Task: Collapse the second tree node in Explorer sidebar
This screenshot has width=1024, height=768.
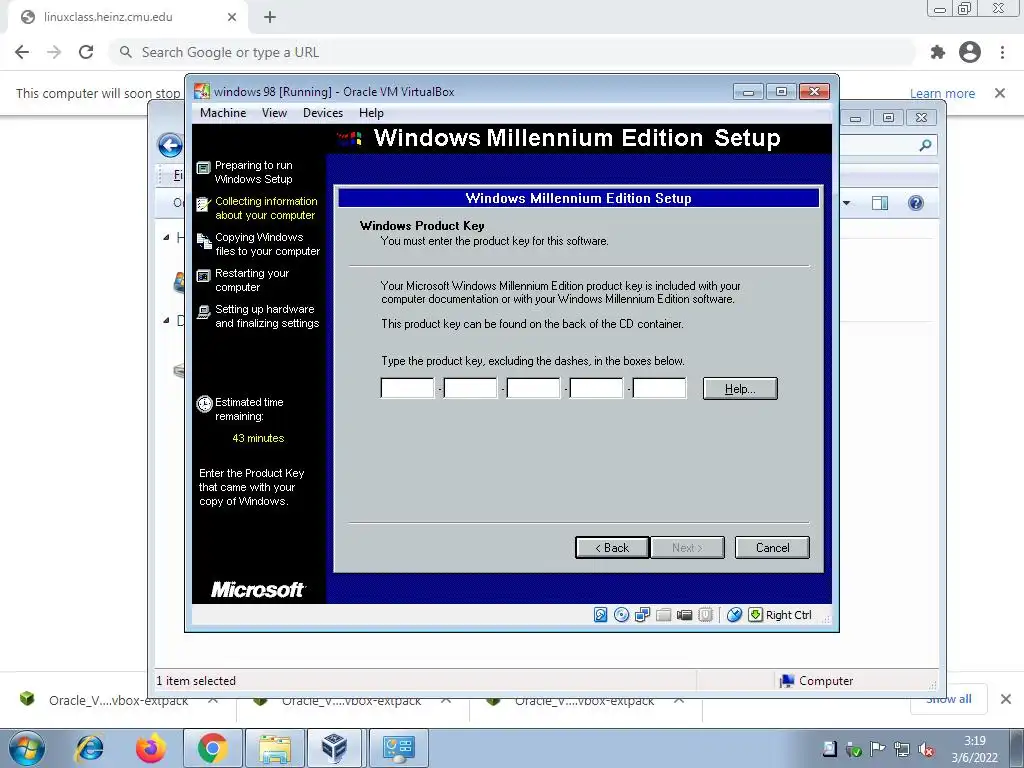Action: click(166, 320)
